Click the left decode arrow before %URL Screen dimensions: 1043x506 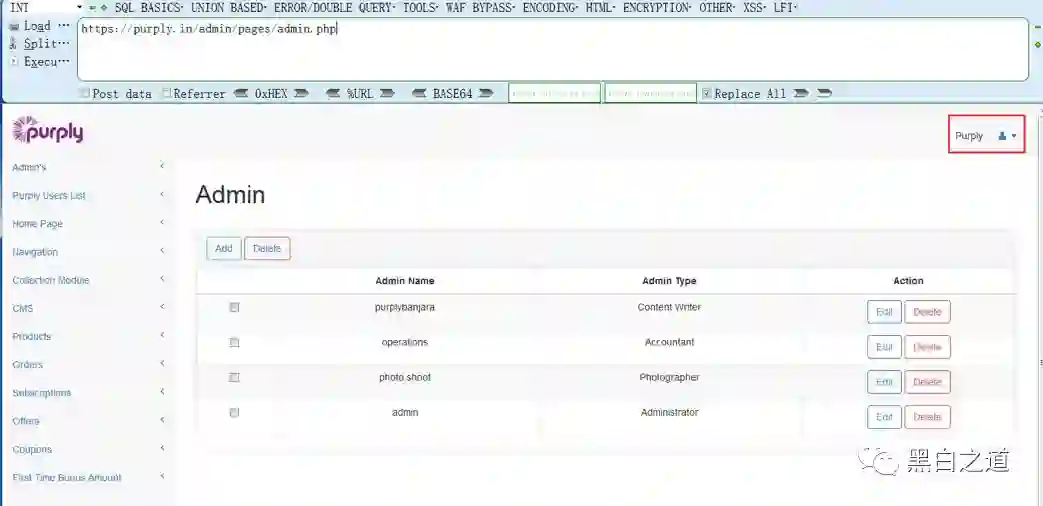pyautogui.click(x=334, y=93)
